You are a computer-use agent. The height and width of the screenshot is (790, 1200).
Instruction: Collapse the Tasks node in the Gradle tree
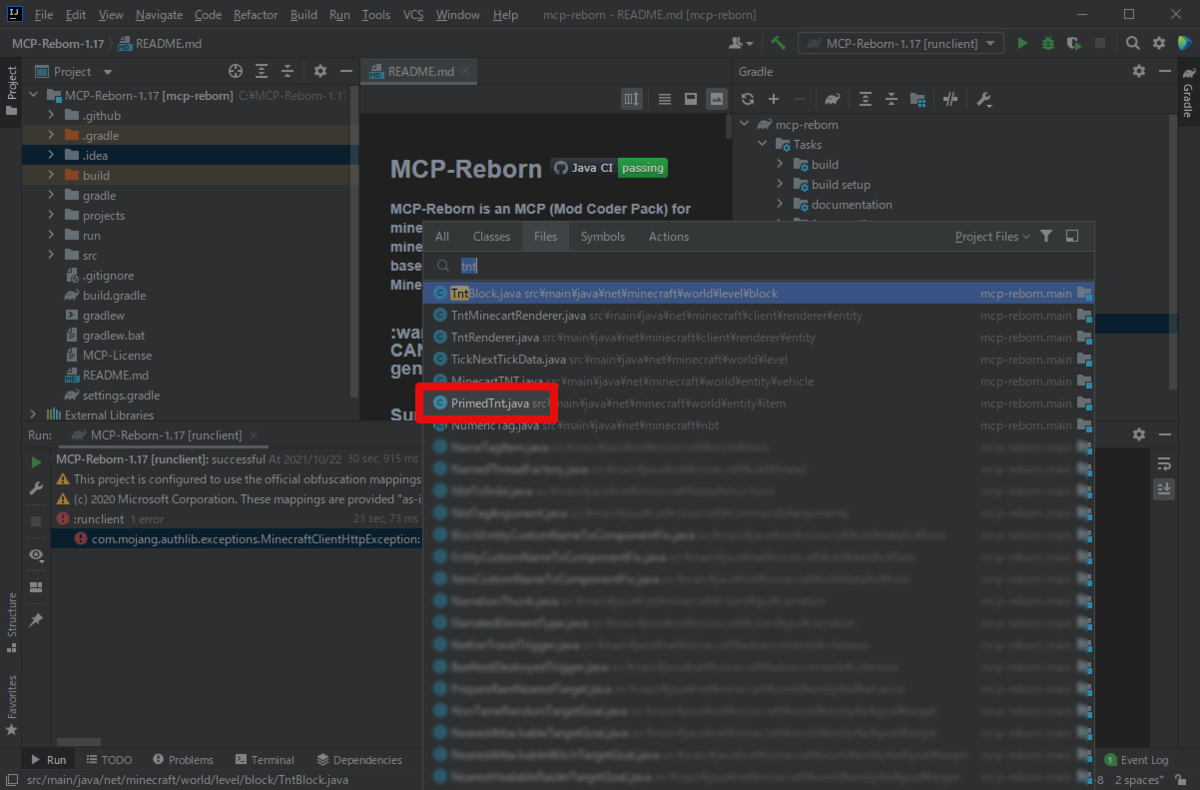point(763,144)
